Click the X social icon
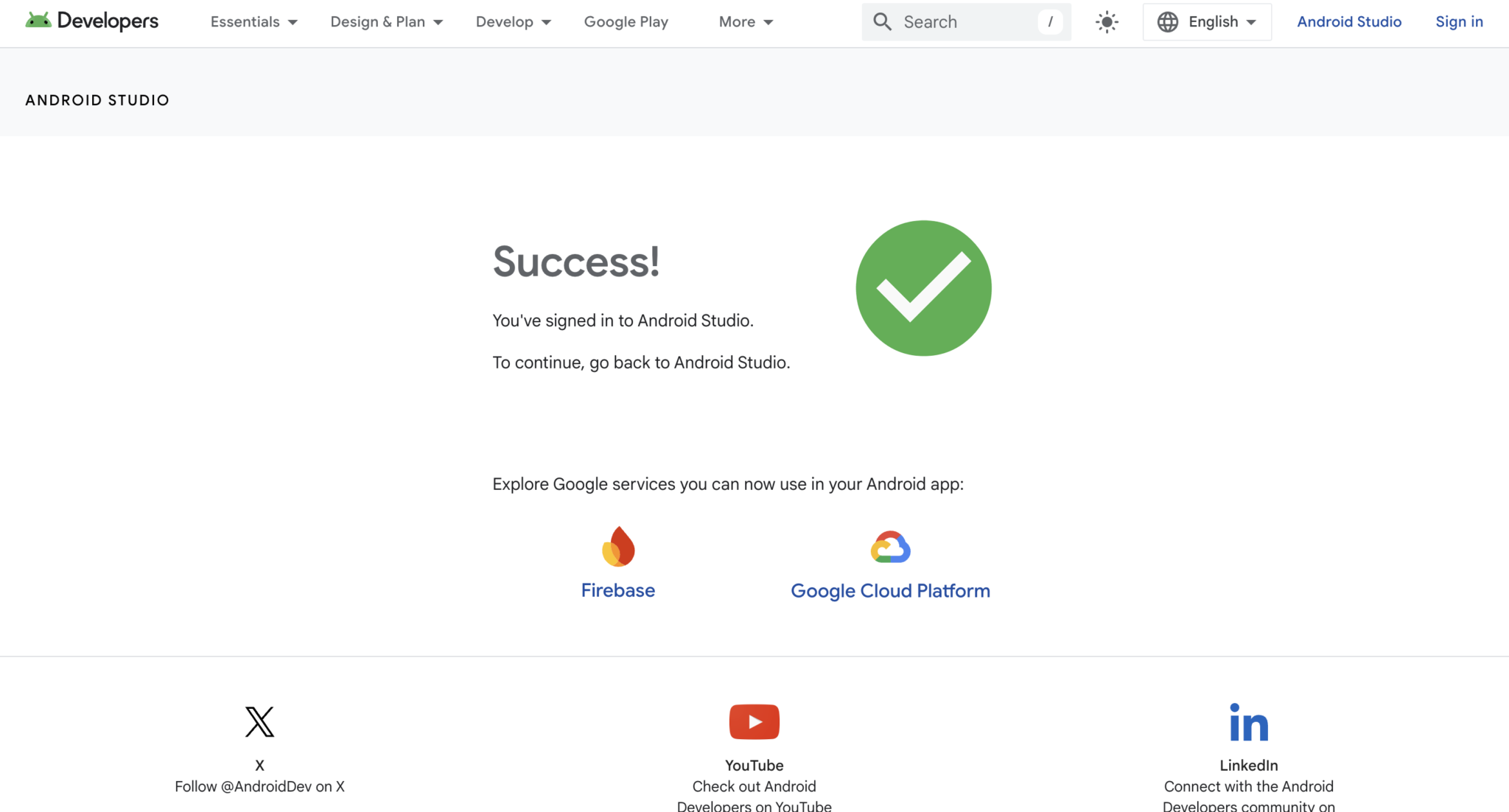This screenshot has width=1509, height=812. point(259,721)
